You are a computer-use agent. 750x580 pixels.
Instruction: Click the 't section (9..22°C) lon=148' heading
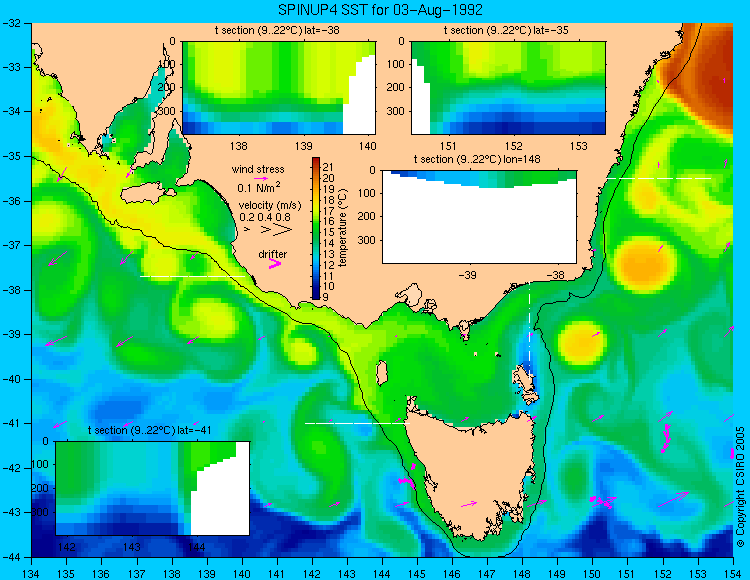pyautogui.click(x=477, y=159)
